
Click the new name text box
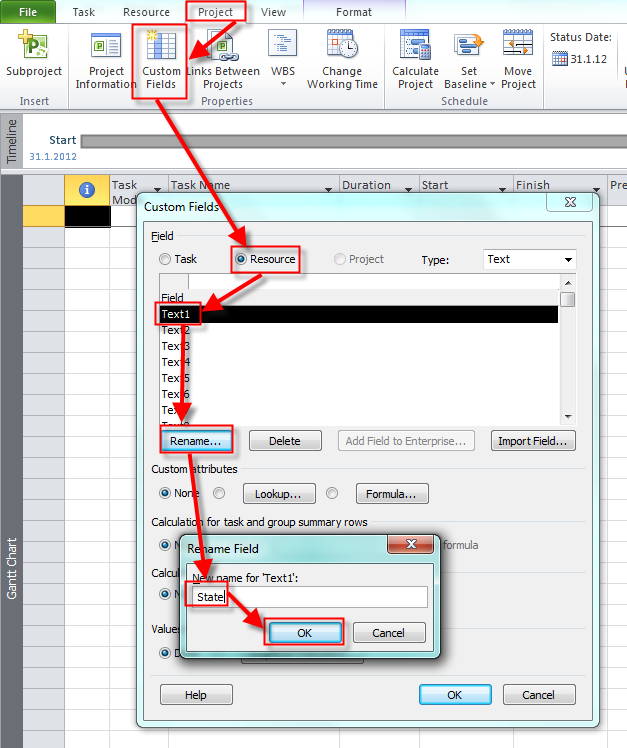point(310,597)
